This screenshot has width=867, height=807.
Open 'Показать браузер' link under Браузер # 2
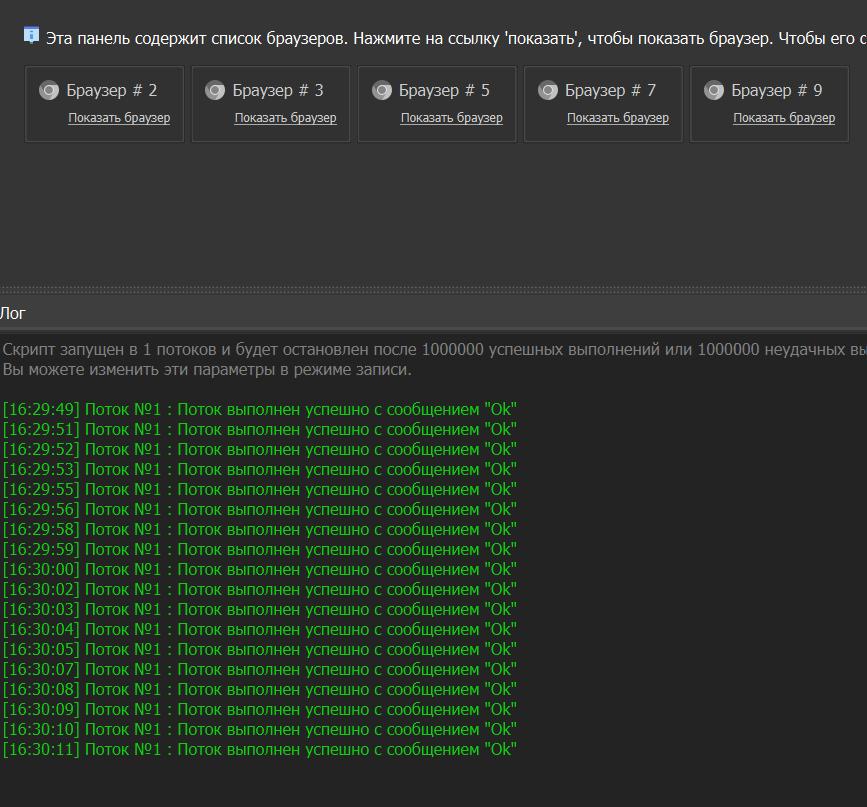pyautogui.click(x=119, y=118)
